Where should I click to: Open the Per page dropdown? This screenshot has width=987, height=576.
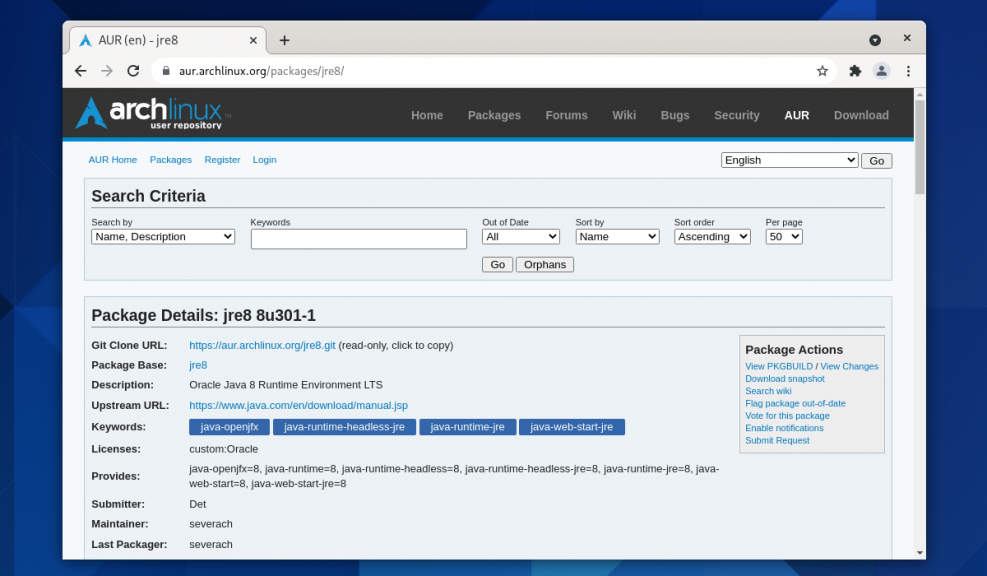[x=784, y=236]
